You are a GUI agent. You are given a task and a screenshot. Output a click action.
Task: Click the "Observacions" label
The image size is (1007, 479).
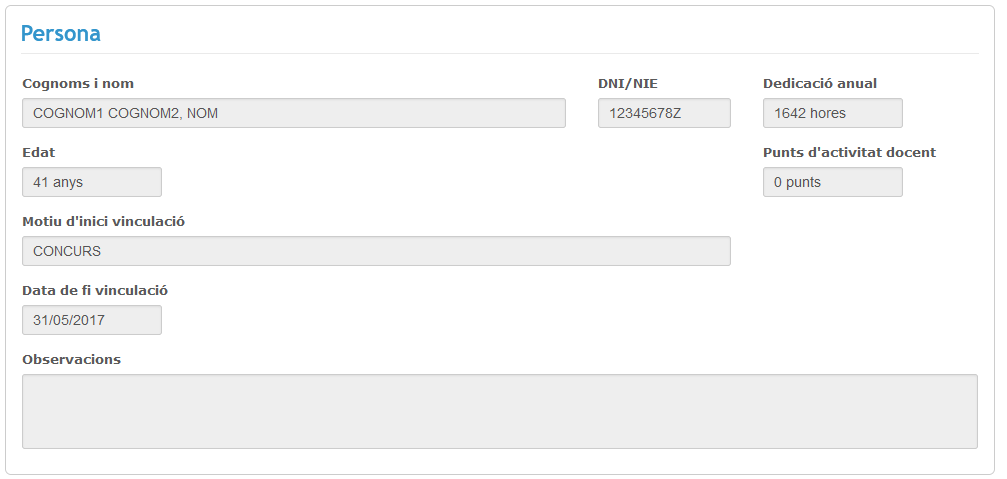coord(71,360)
